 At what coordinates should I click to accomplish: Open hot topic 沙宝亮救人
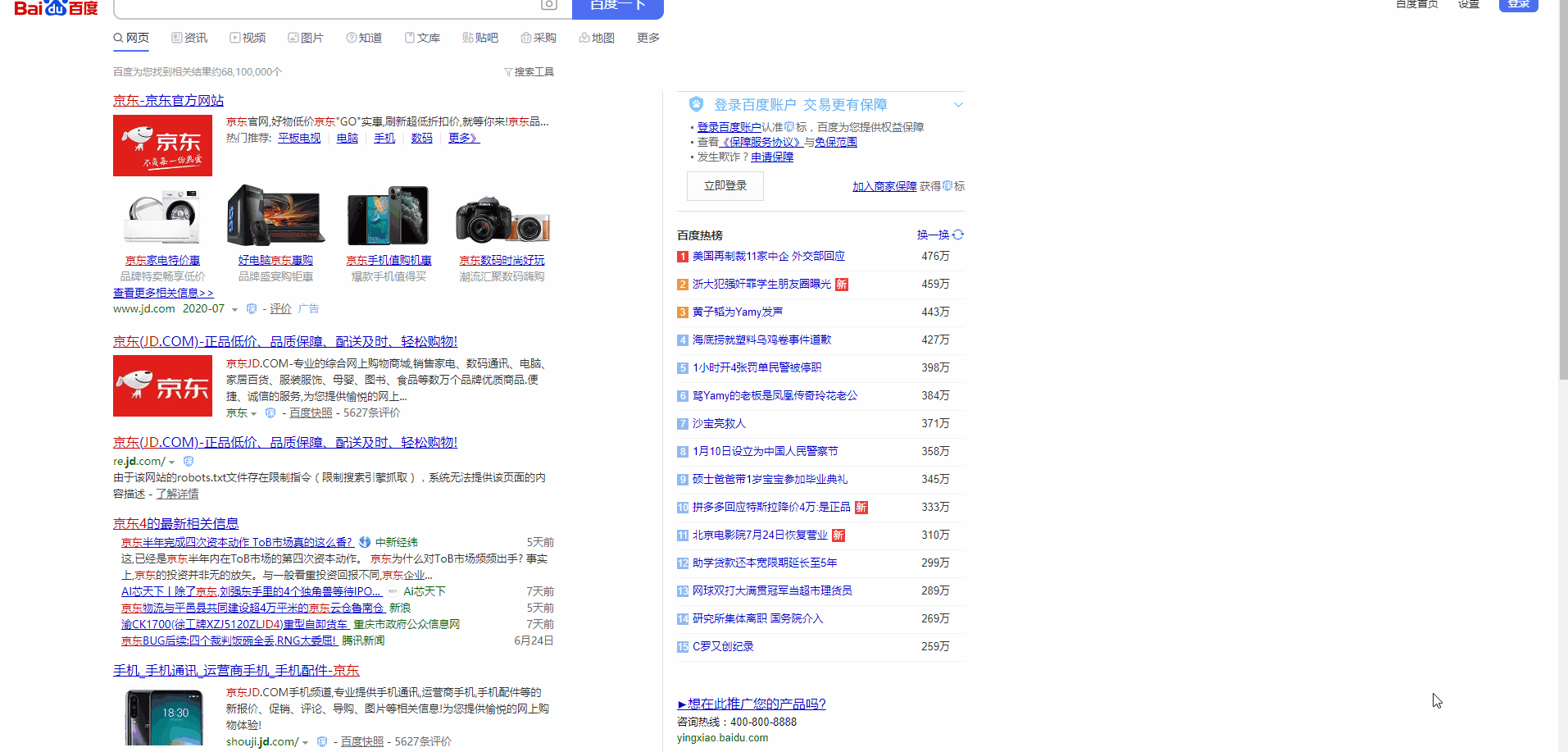[719, 423]
